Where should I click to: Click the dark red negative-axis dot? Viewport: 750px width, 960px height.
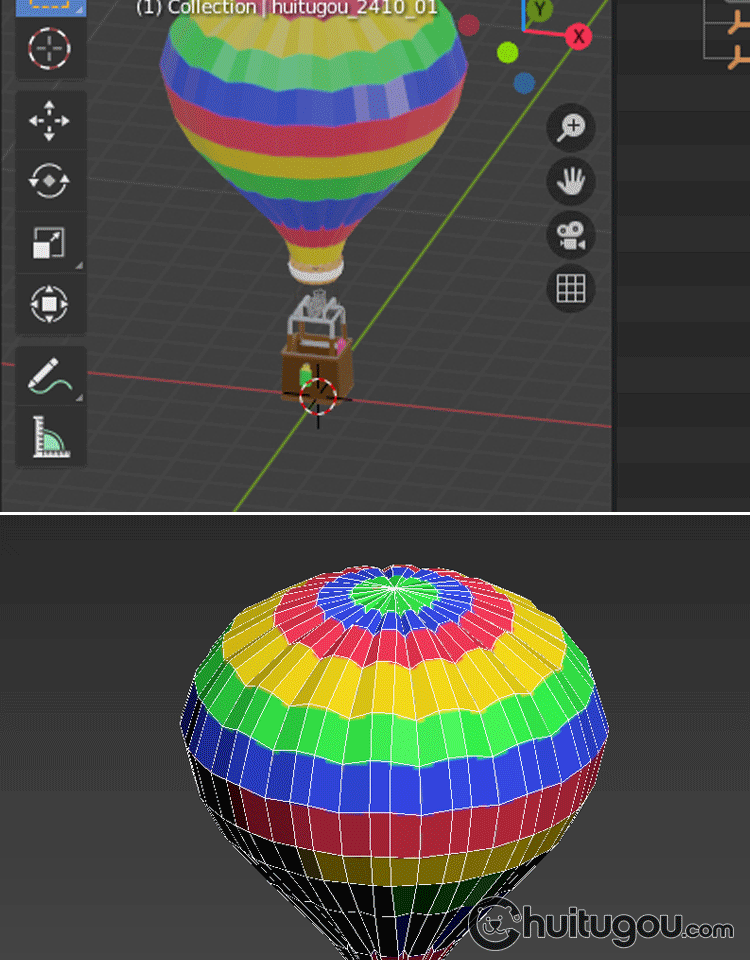pyautogui.click(x=468, y=25)
